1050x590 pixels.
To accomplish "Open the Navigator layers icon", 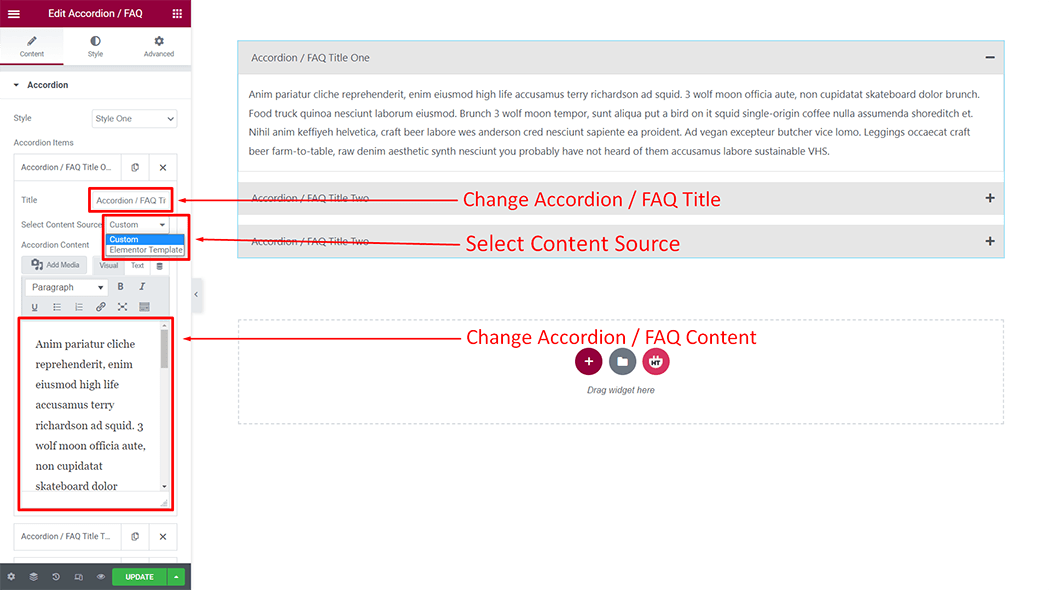I will click(x=33, y=577).
